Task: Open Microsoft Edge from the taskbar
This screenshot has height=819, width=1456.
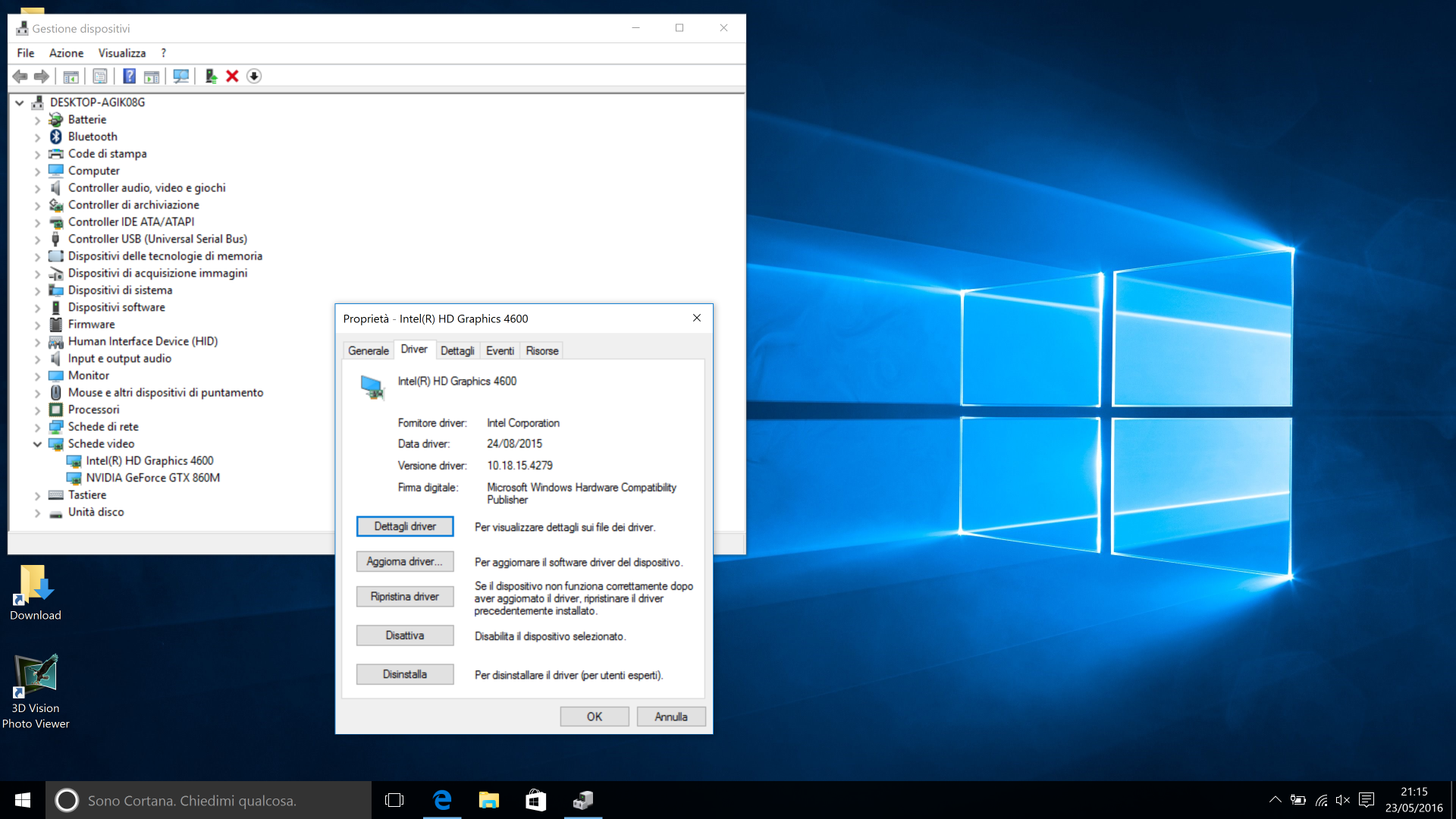Action: tap(442, 800)
